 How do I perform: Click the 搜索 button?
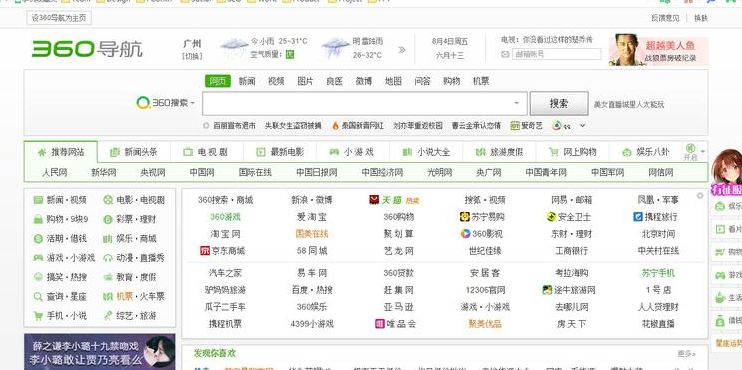(x=559, y=104)
